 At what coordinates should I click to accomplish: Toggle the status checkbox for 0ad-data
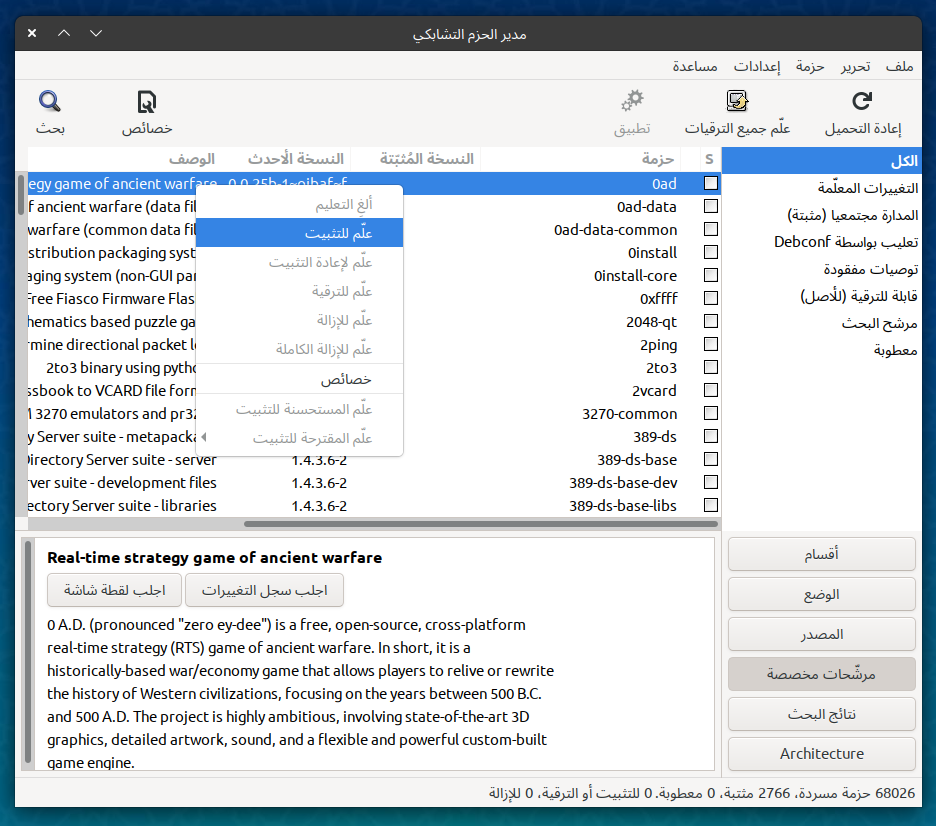[710, 206]
